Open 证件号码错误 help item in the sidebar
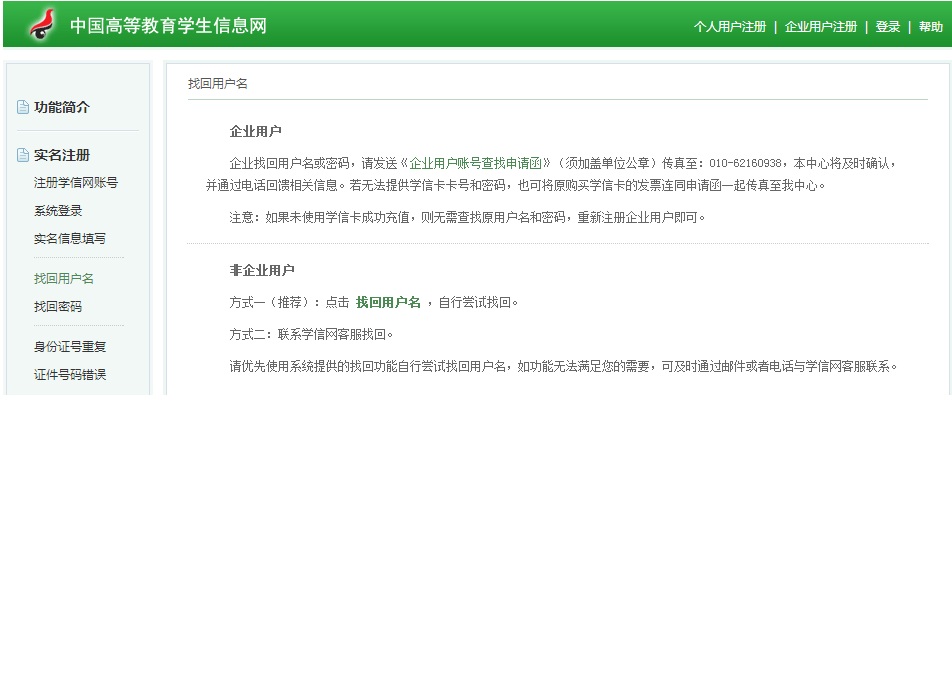 [x=70, y=375]
